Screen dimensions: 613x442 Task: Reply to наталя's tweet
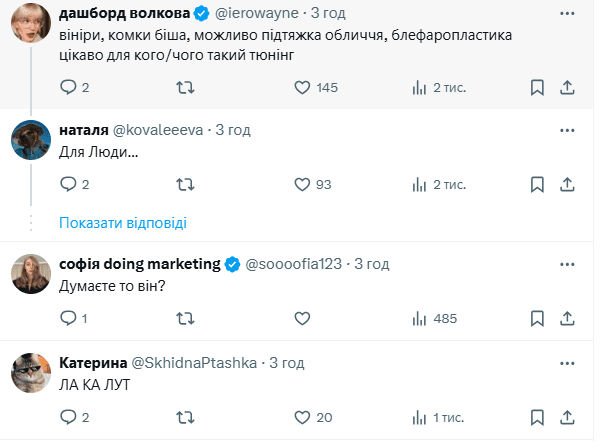tap(68, 184)
